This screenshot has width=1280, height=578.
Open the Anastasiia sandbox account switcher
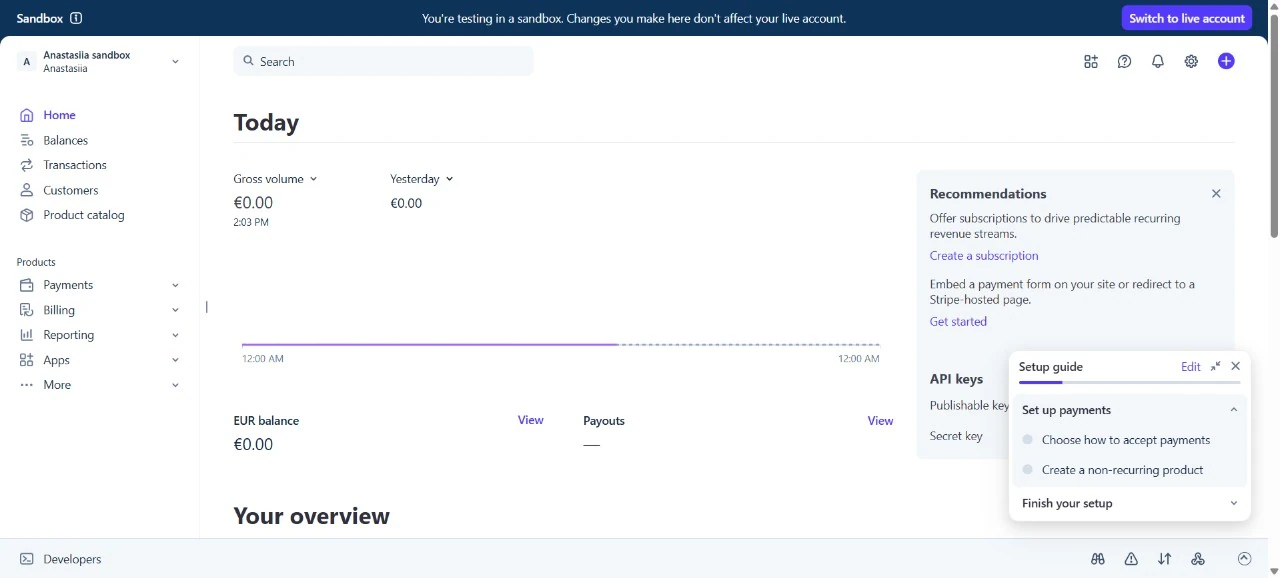point(99,62)
